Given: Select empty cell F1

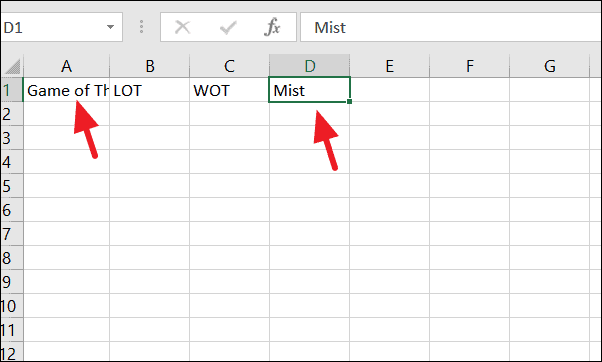Looking at the screenshot, I should click(470, 90).
